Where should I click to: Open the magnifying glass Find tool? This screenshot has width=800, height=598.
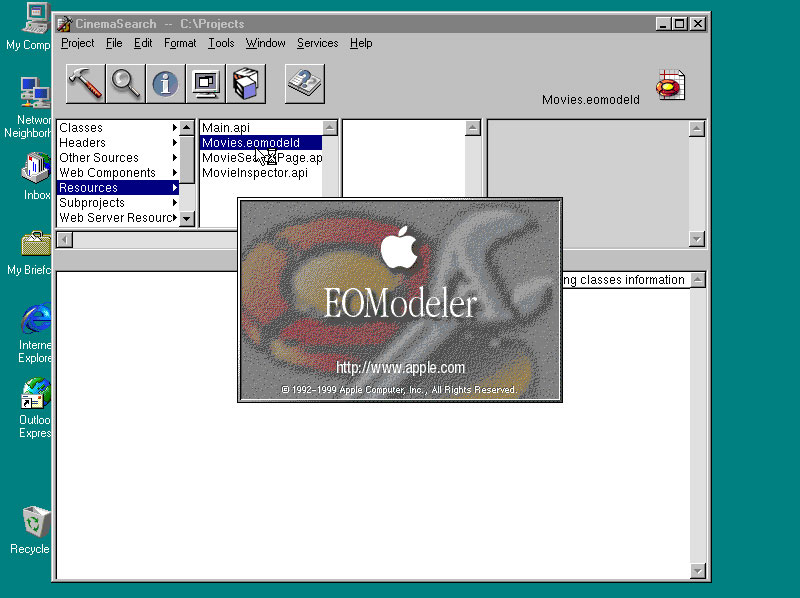click(x=126, y=84)
